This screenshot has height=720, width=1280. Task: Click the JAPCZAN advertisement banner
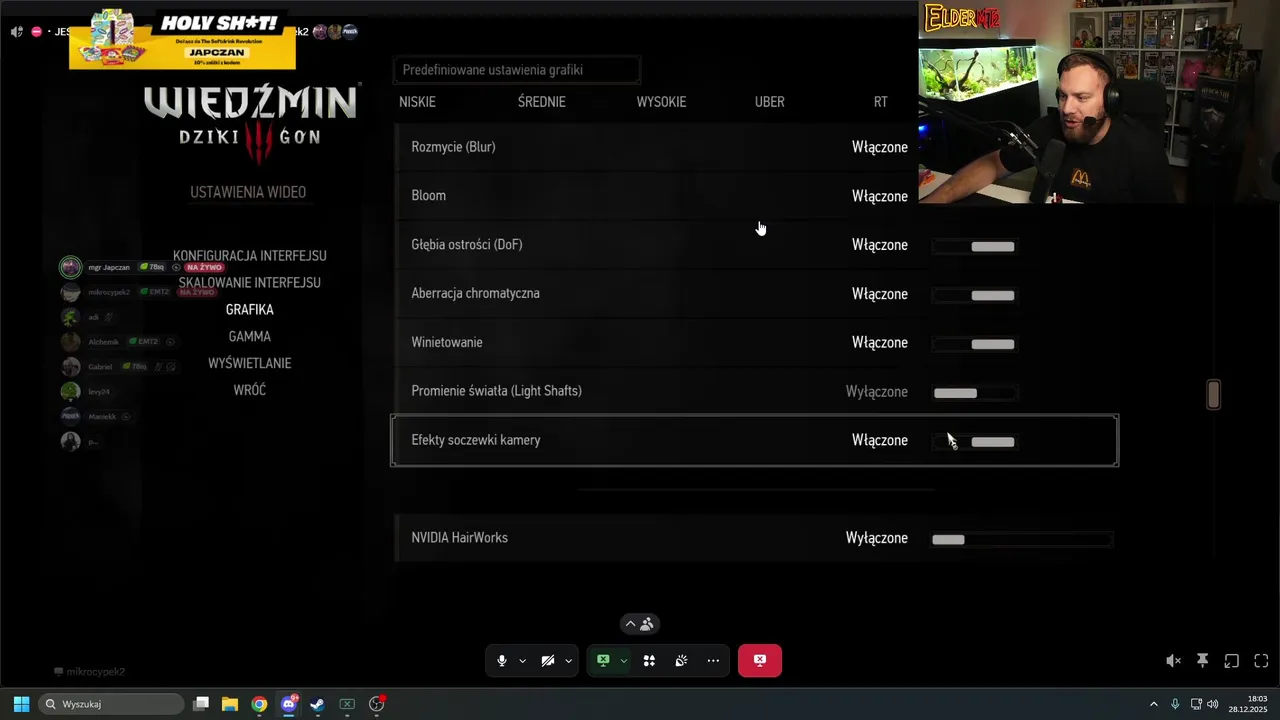coord(182,39)
